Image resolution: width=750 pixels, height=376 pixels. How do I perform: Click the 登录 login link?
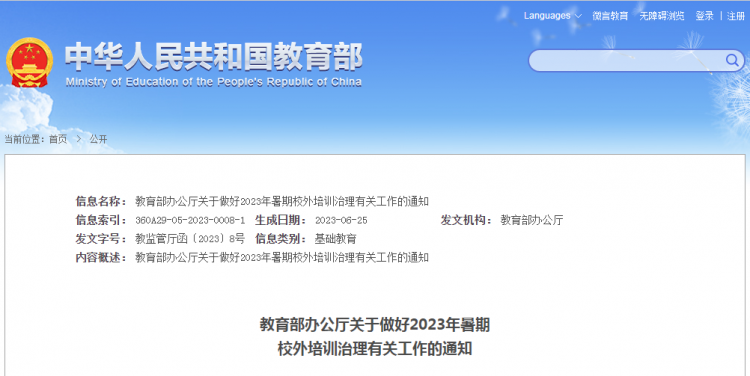coord(705,16)
